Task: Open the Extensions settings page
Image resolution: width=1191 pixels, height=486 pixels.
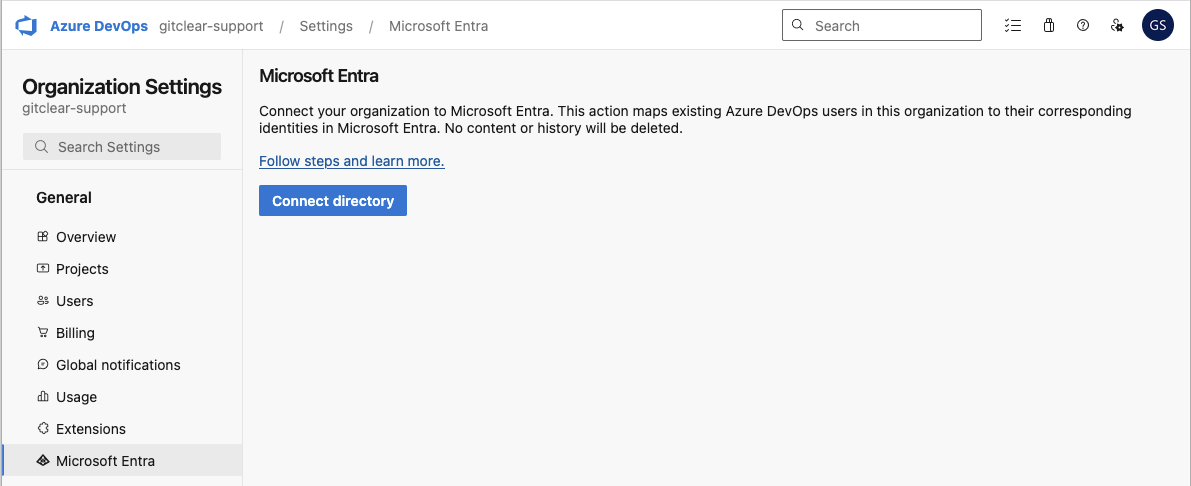Action: [90, 429]
